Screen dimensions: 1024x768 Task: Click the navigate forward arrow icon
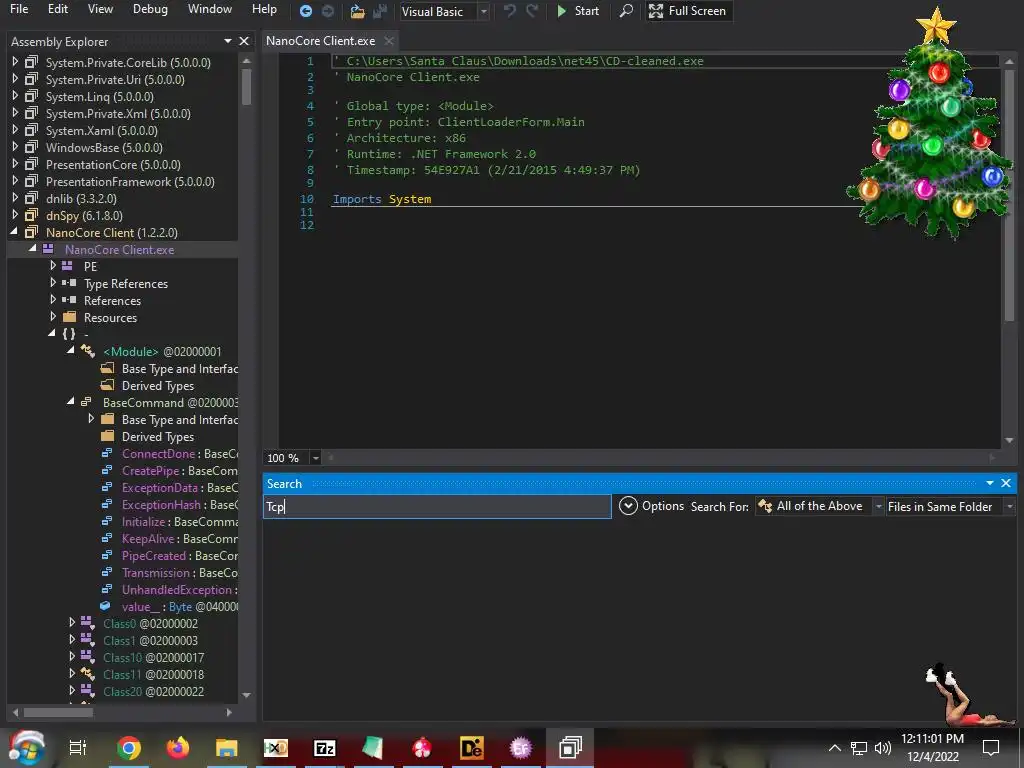tap(328, 11)
